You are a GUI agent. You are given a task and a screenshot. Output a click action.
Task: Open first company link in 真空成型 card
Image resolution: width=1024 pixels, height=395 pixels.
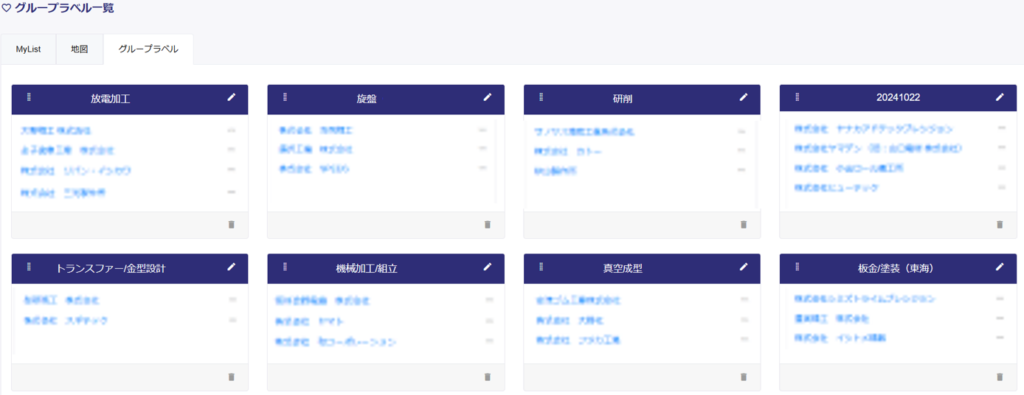click(x=577, y=300)
